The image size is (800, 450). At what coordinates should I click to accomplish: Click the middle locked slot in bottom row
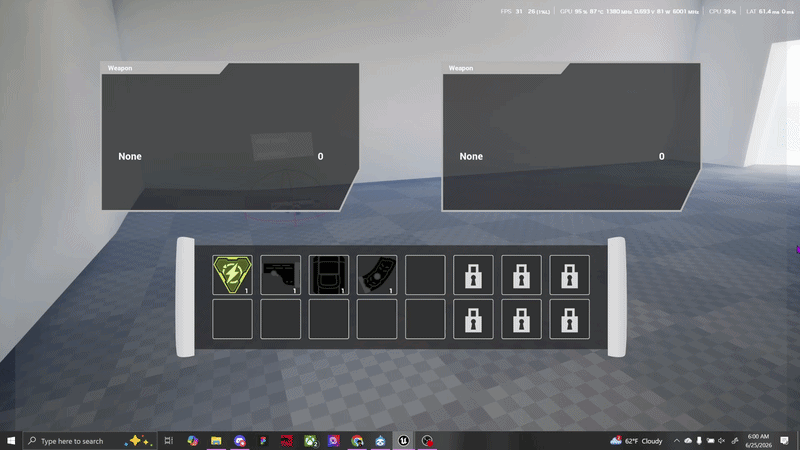521,319
